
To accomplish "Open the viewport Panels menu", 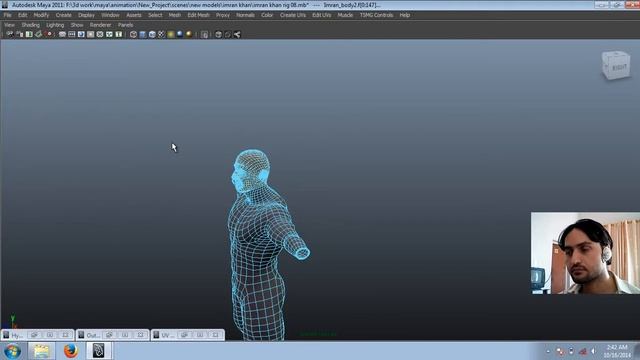I will coord(125,25).
